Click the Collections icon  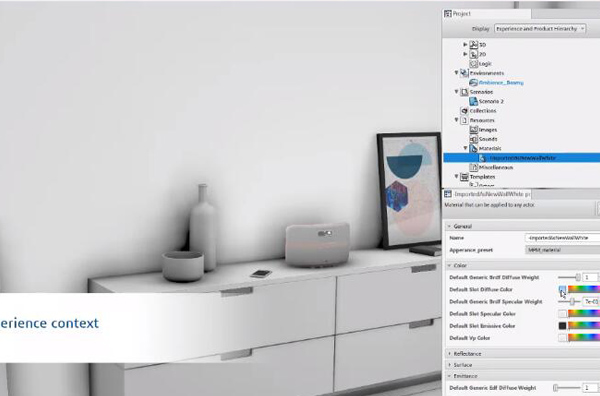point(465,111)
